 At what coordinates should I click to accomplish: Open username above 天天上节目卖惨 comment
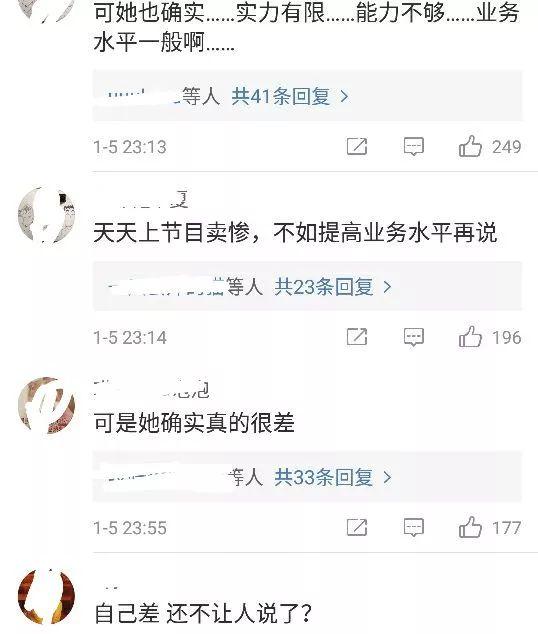coord(141,200)
